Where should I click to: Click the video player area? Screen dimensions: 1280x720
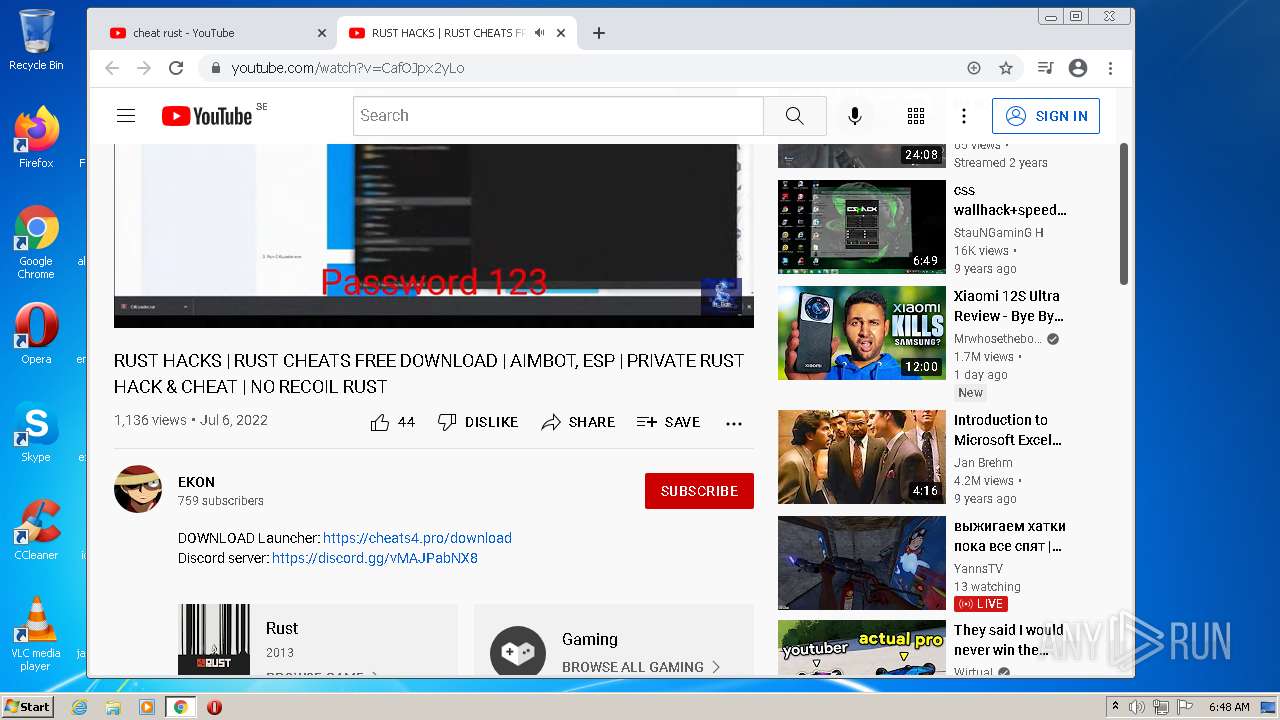[x=434, y=235]
